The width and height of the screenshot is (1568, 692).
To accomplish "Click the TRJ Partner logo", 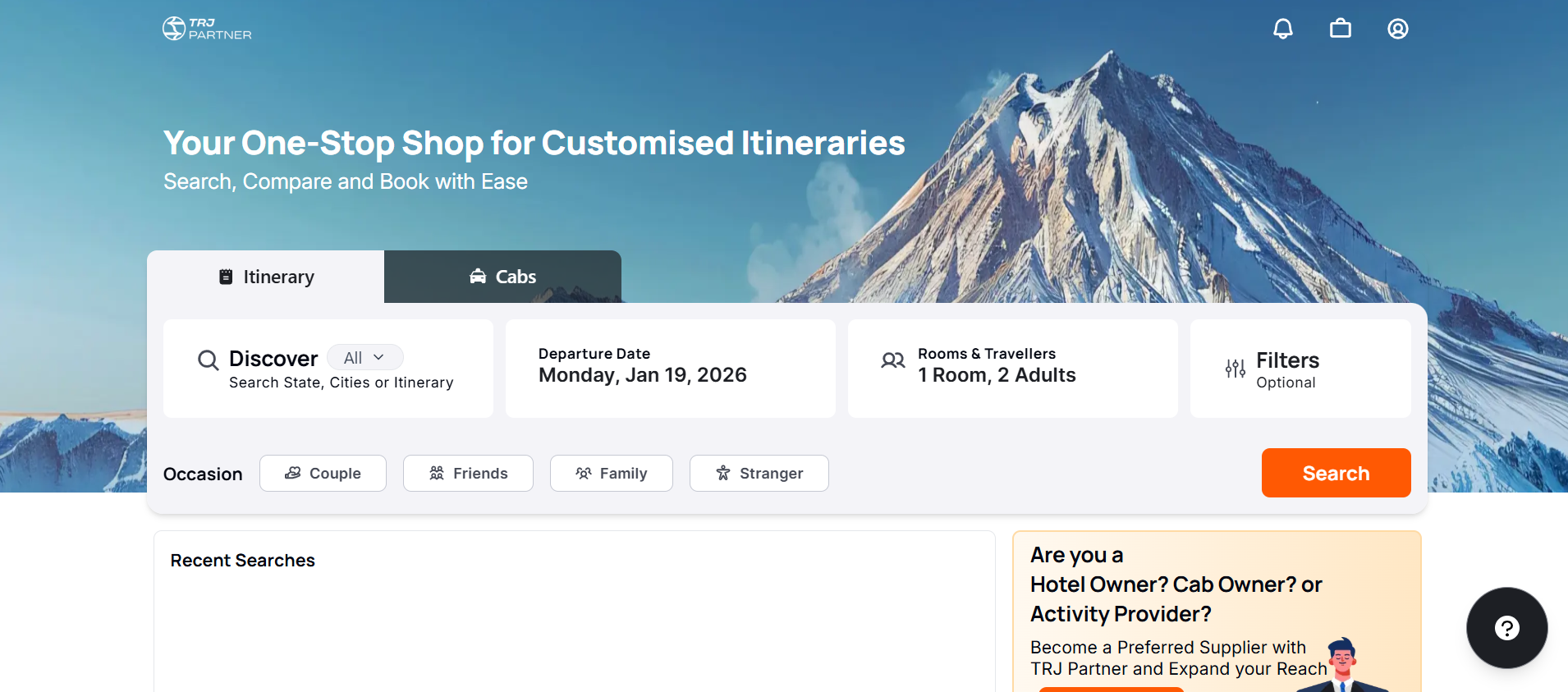I will click(x=207, y=29).
